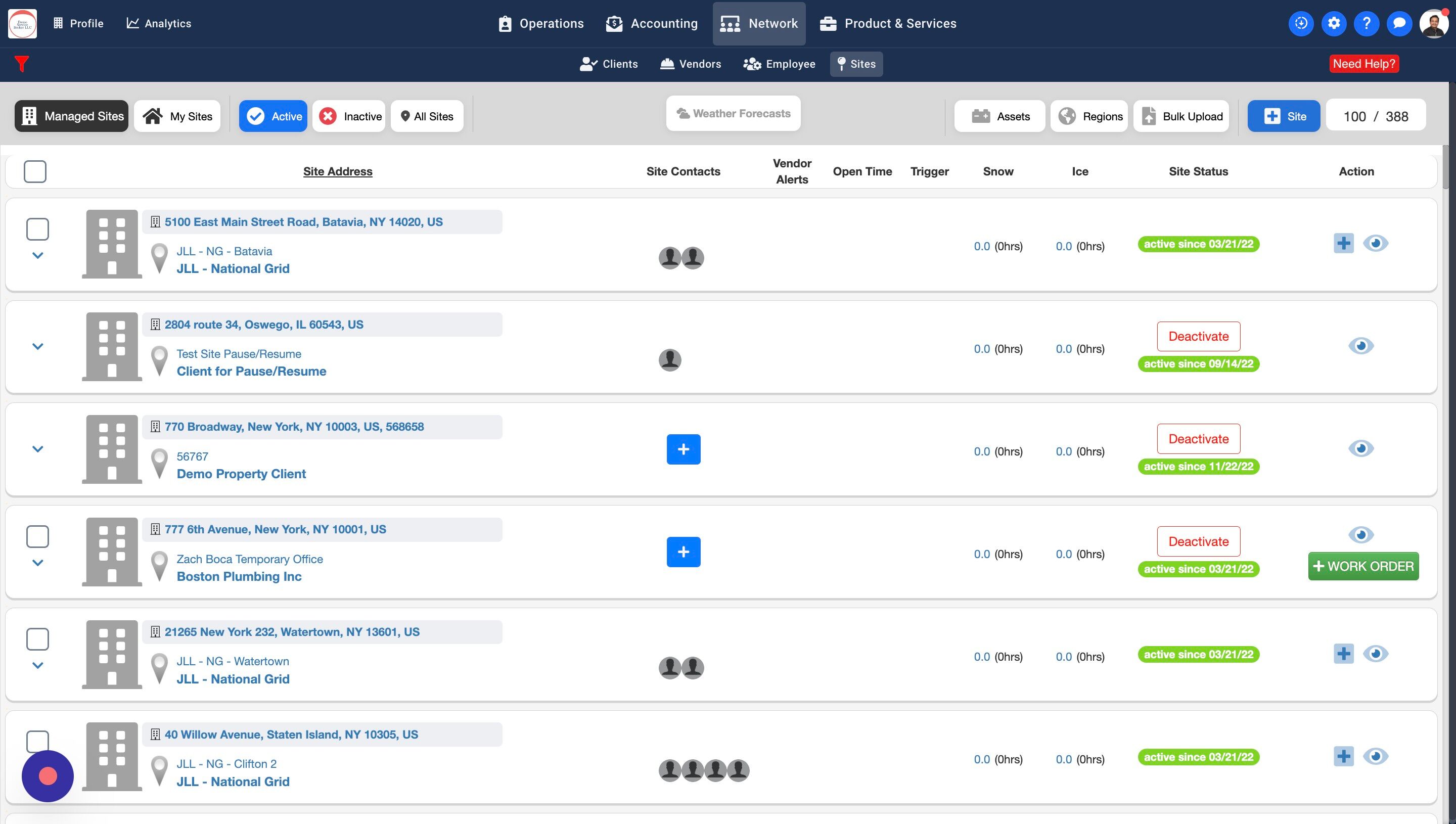This screenshot has width=1456, height=824.
Task: Open the settings gear icon
Action: tap(1334, 23)
